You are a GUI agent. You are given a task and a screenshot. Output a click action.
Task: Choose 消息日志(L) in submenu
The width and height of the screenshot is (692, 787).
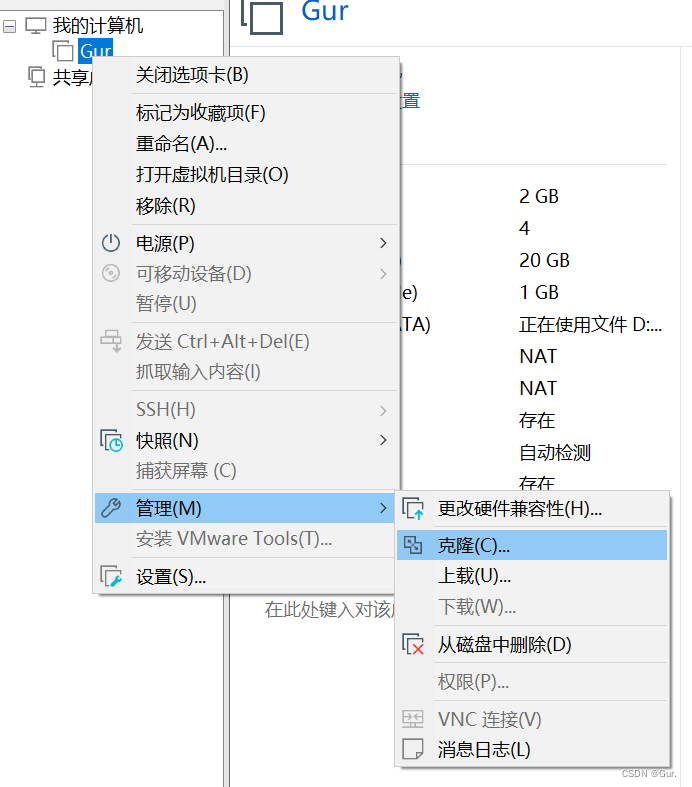pos(532,749)
